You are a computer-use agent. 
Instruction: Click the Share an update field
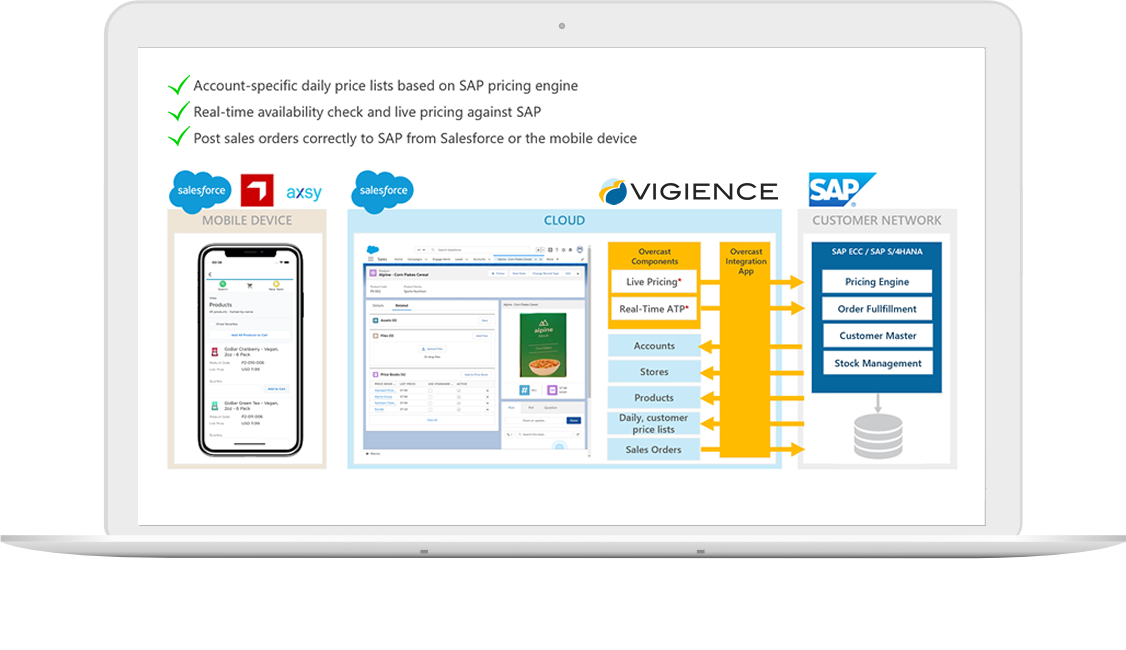[x=534, y=420]
